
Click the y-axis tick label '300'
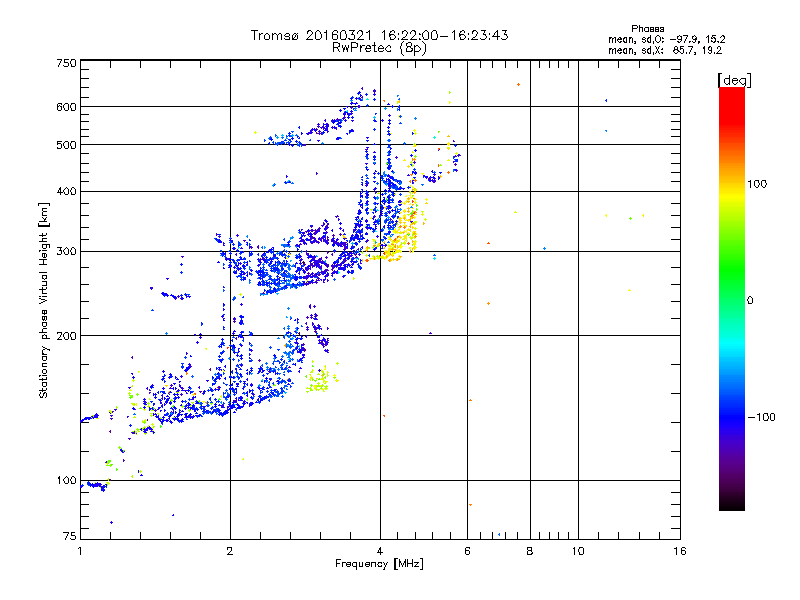point(66,252)
